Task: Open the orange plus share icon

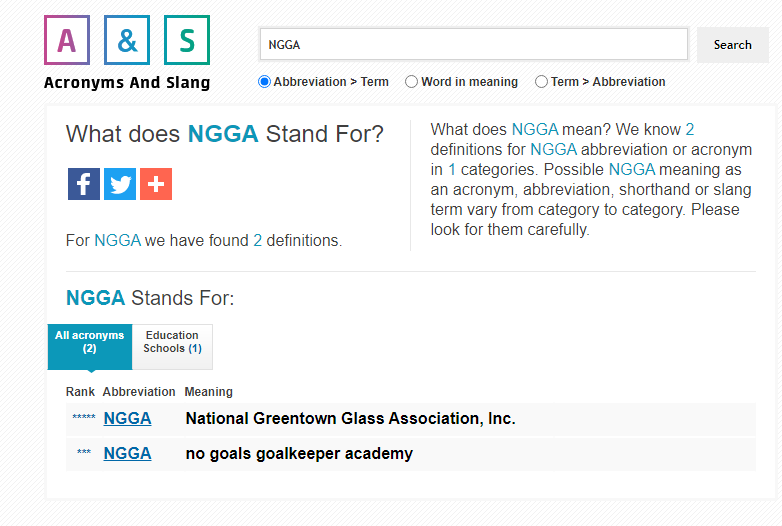Action: (x=156, y=184)
